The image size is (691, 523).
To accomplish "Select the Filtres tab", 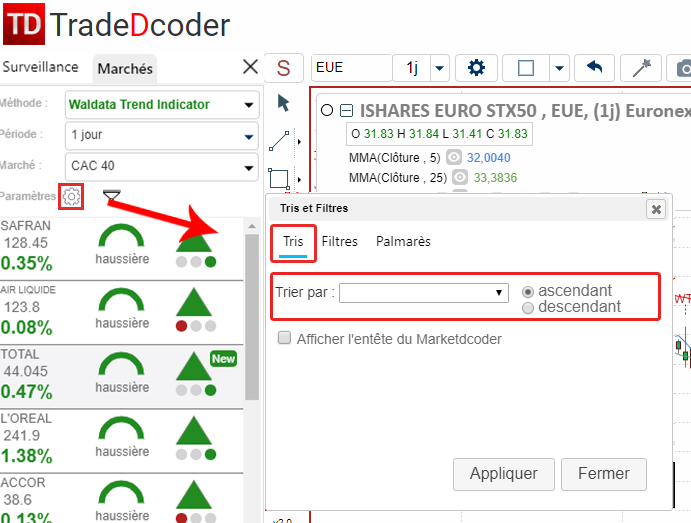I will point(339,241).
